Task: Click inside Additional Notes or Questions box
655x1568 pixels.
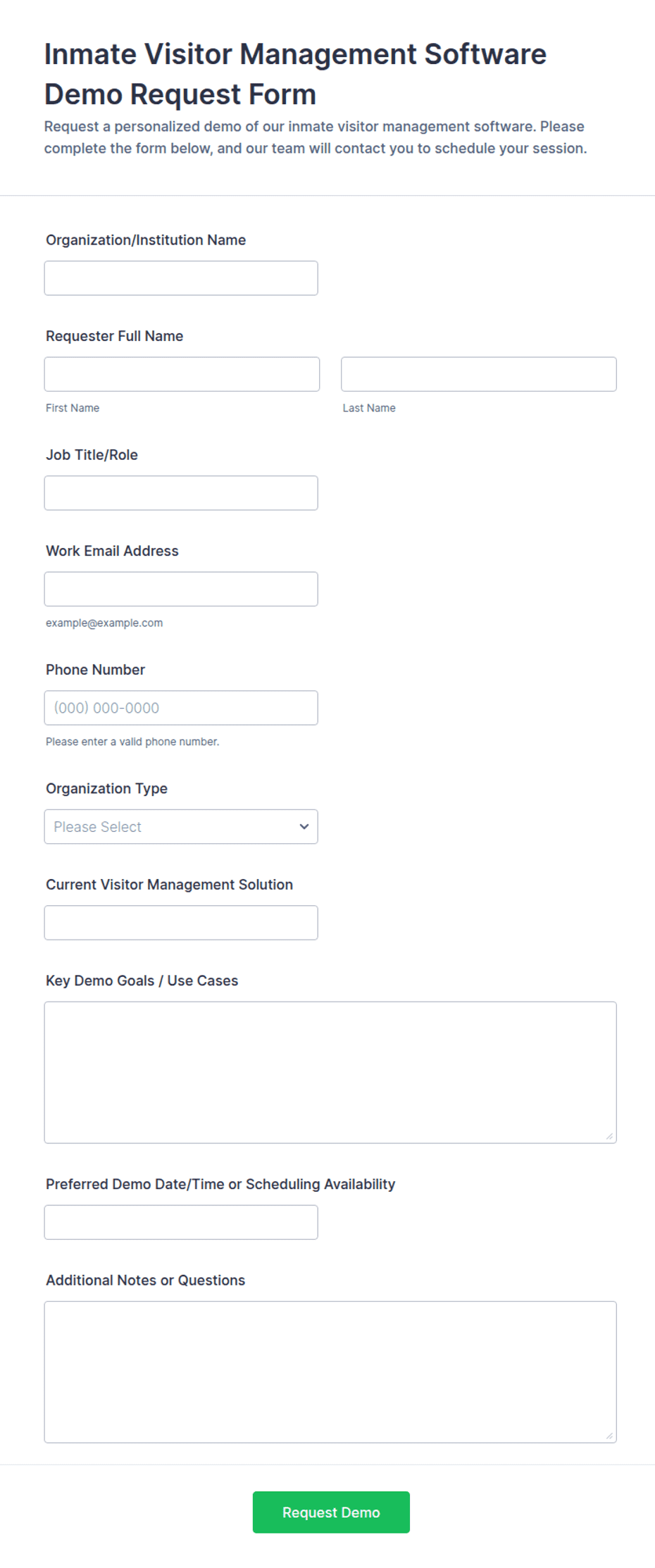Action: tap(330, 1372)
